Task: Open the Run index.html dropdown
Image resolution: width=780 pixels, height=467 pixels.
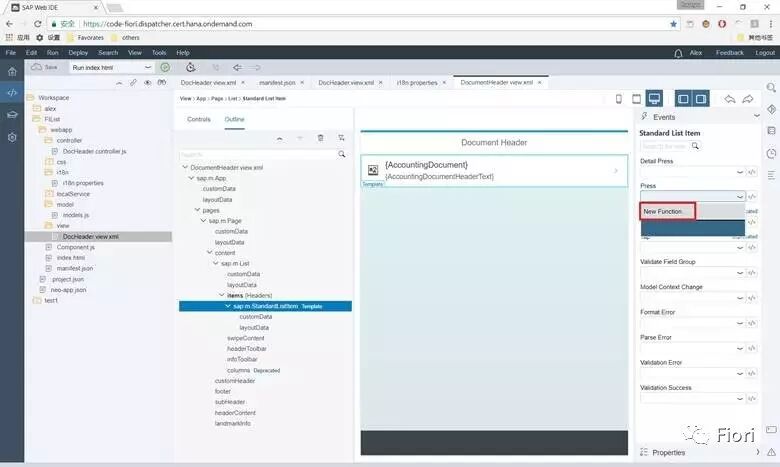Action: (148, 67)
